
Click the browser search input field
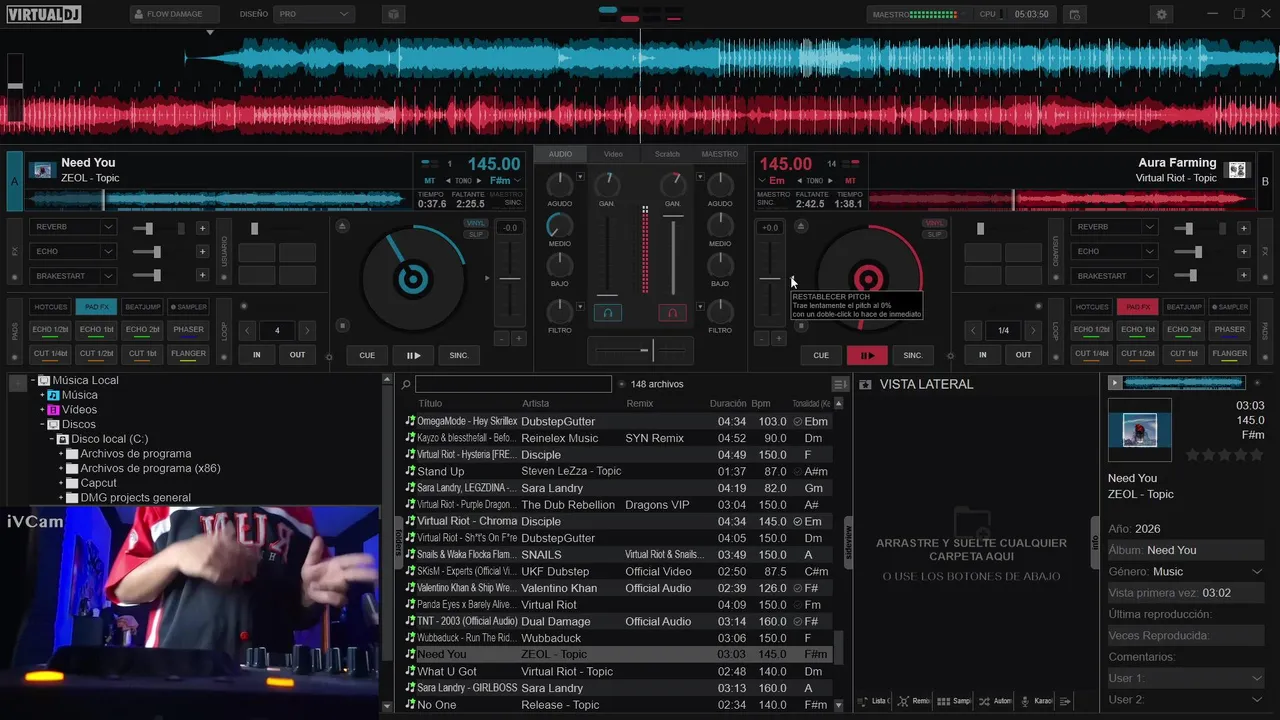[513, 384]
